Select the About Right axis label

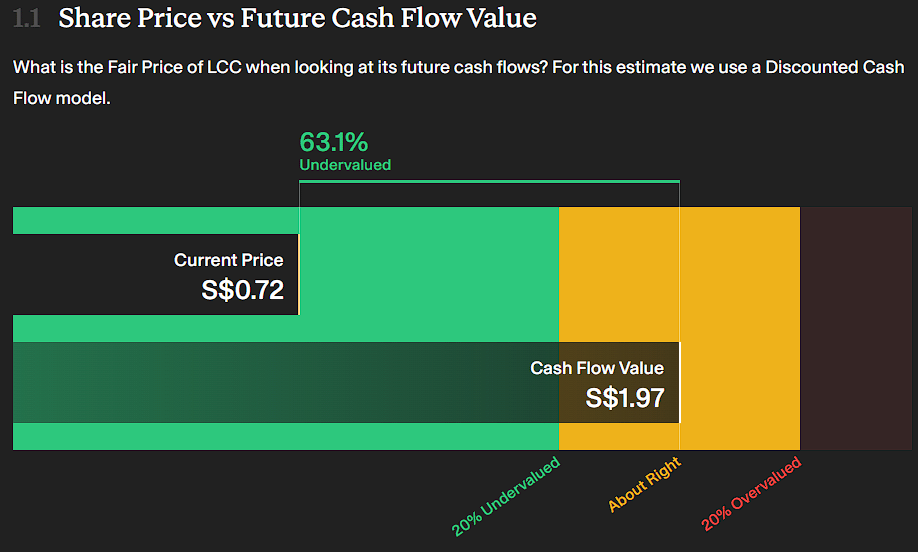tap(644, 484)
